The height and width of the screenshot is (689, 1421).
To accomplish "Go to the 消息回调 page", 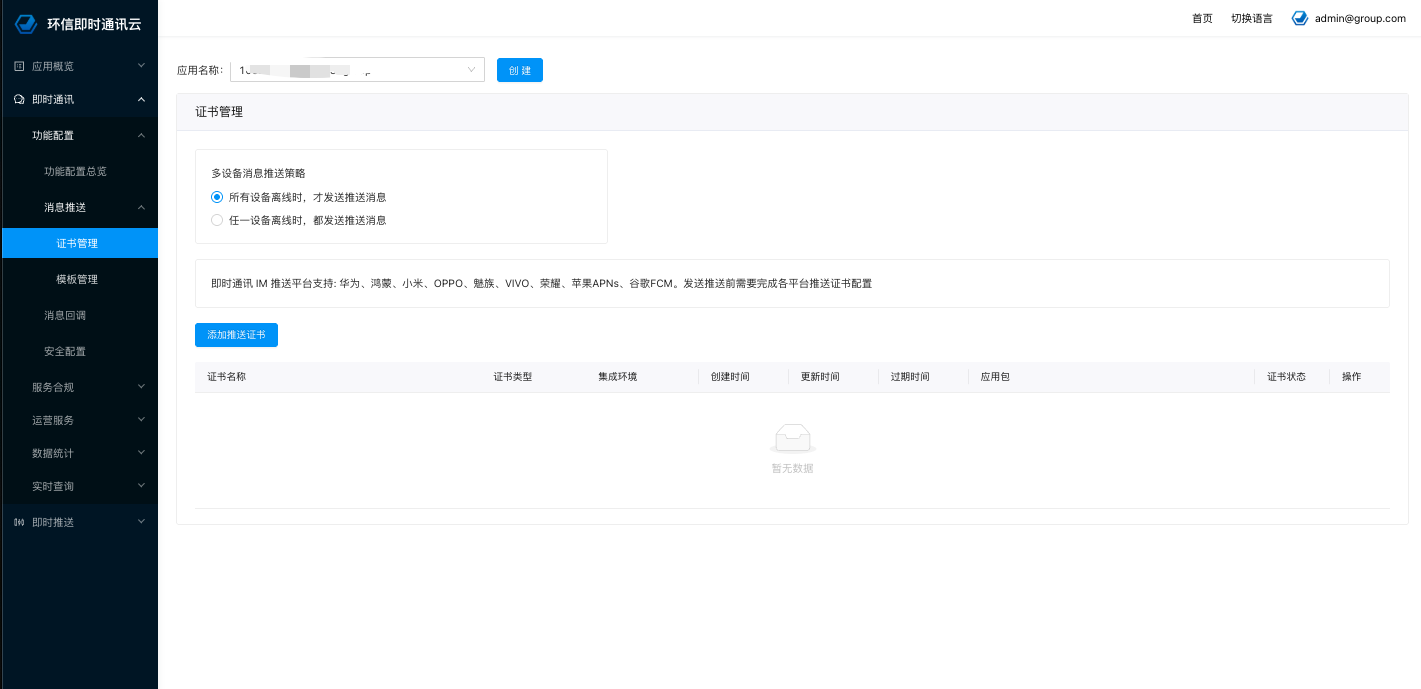I will (x=65, y=315).
